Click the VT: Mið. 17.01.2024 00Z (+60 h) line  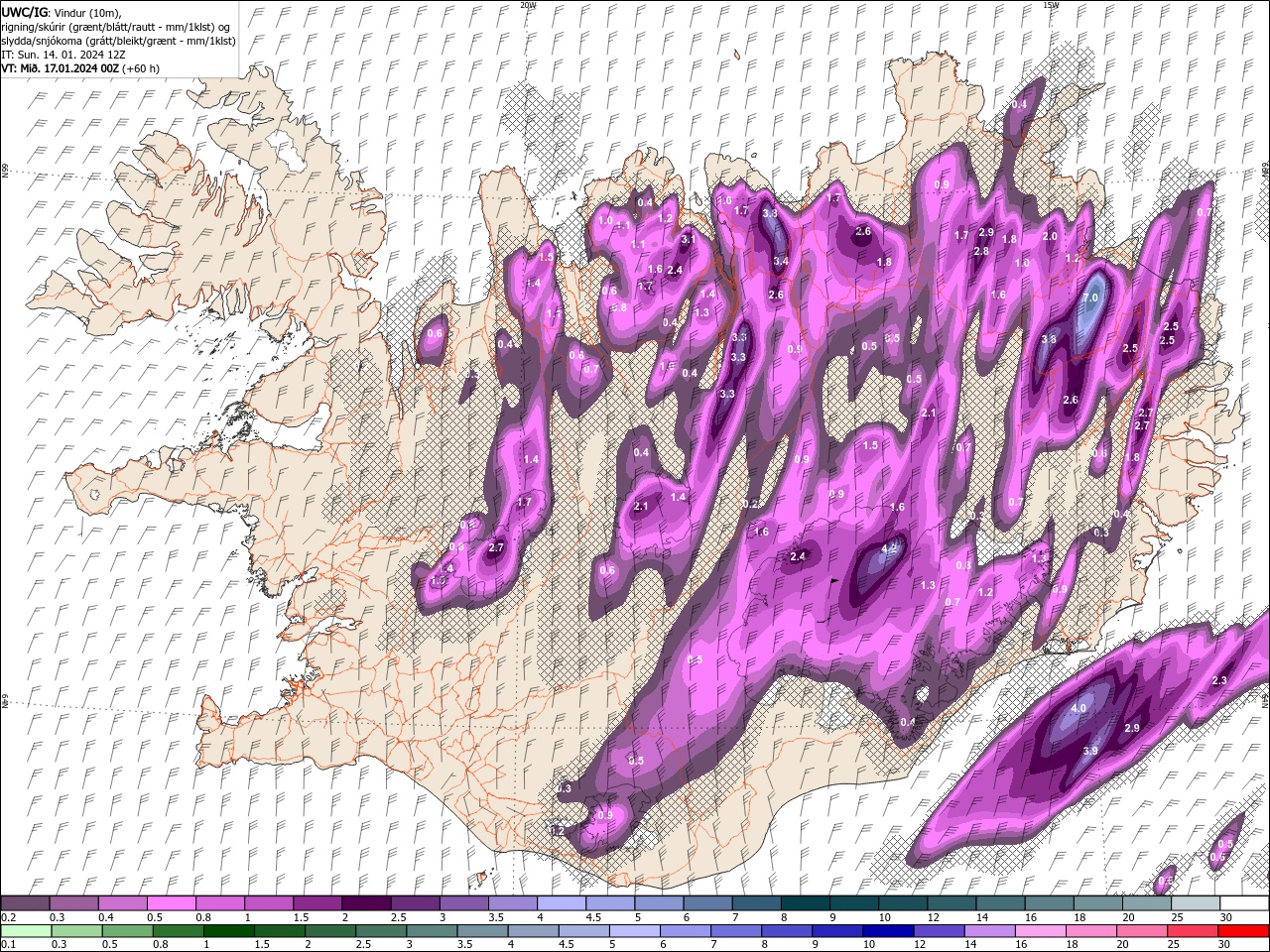pos(80,68)
